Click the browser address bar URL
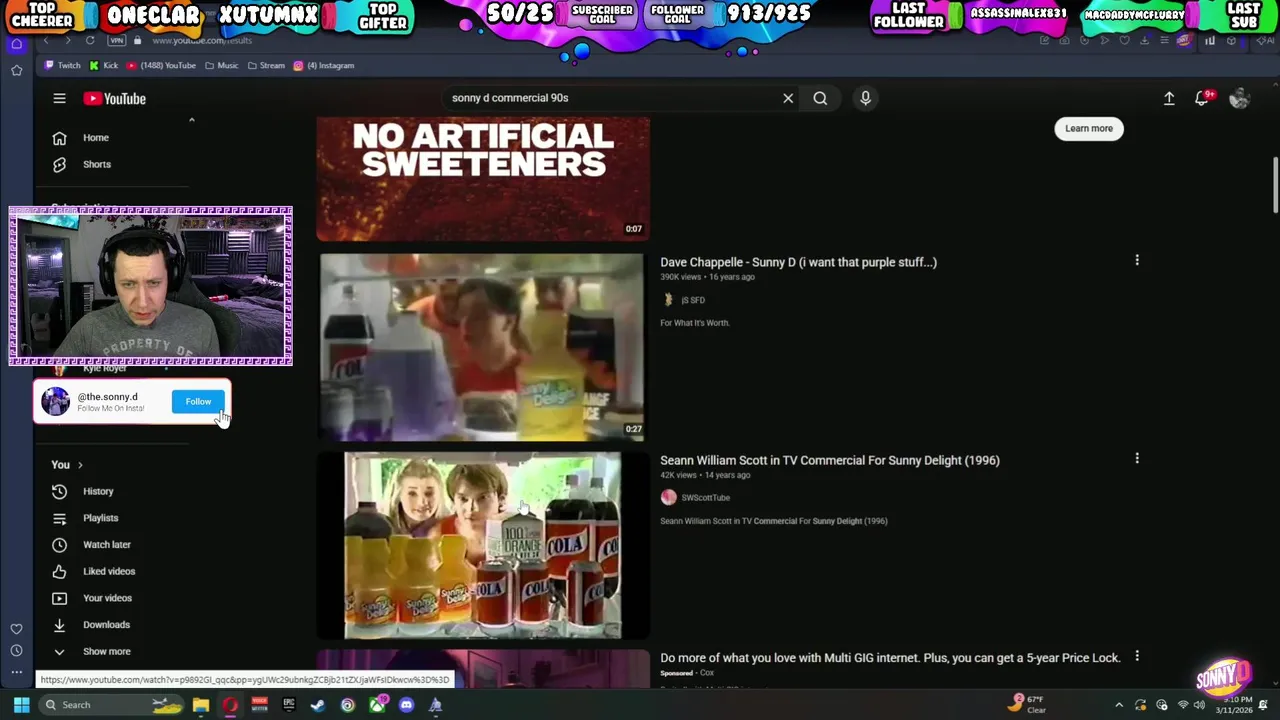 tap(202, 41)
